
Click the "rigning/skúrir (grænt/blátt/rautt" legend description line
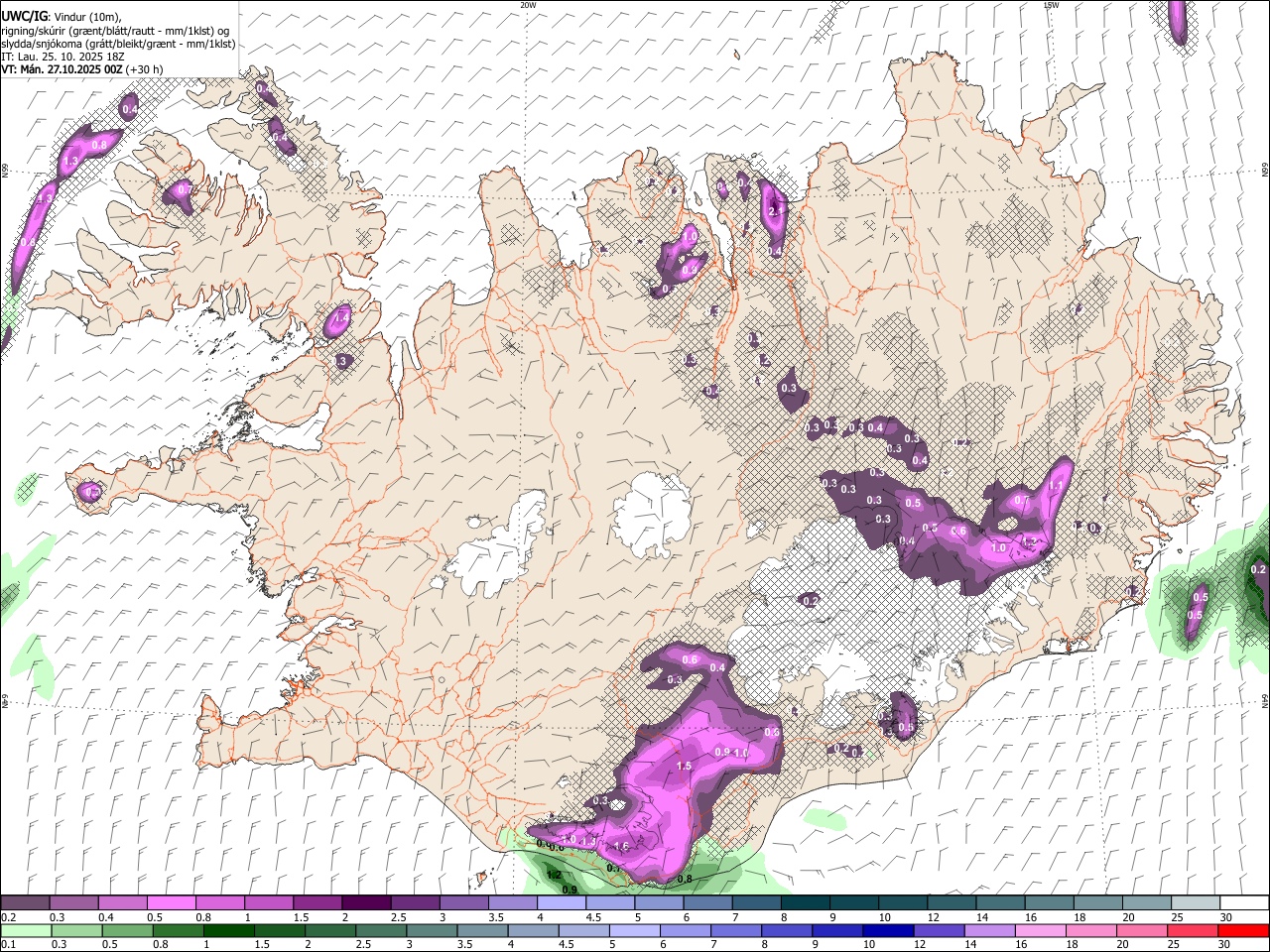pos(114,31)
